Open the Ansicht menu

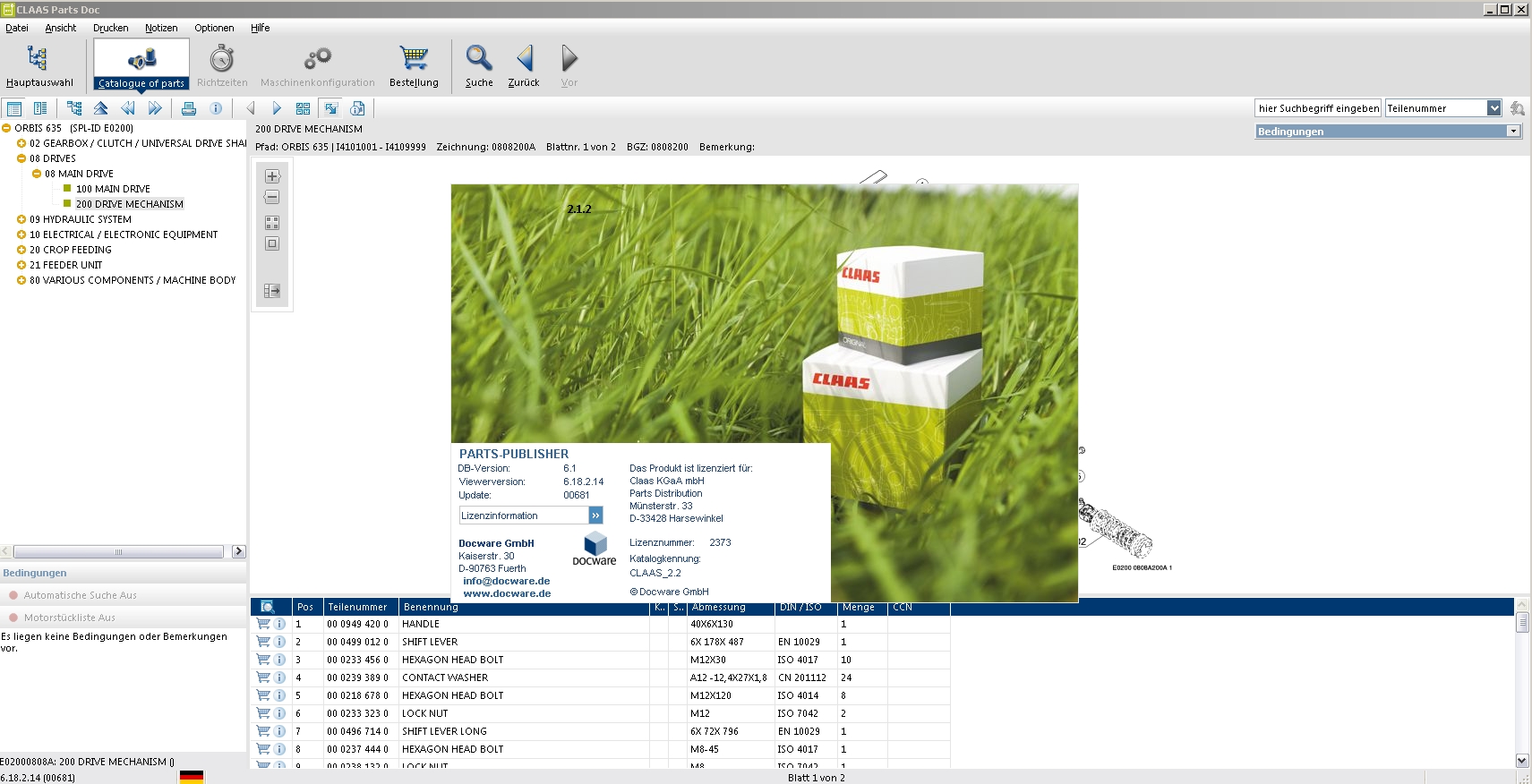[61, 28]
